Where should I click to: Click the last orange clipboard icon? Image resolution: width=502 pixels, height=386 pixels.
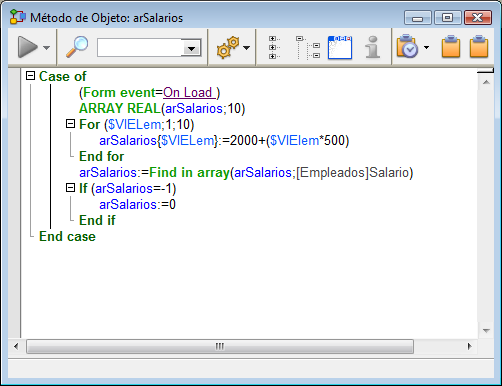click(x=479, y=46)
